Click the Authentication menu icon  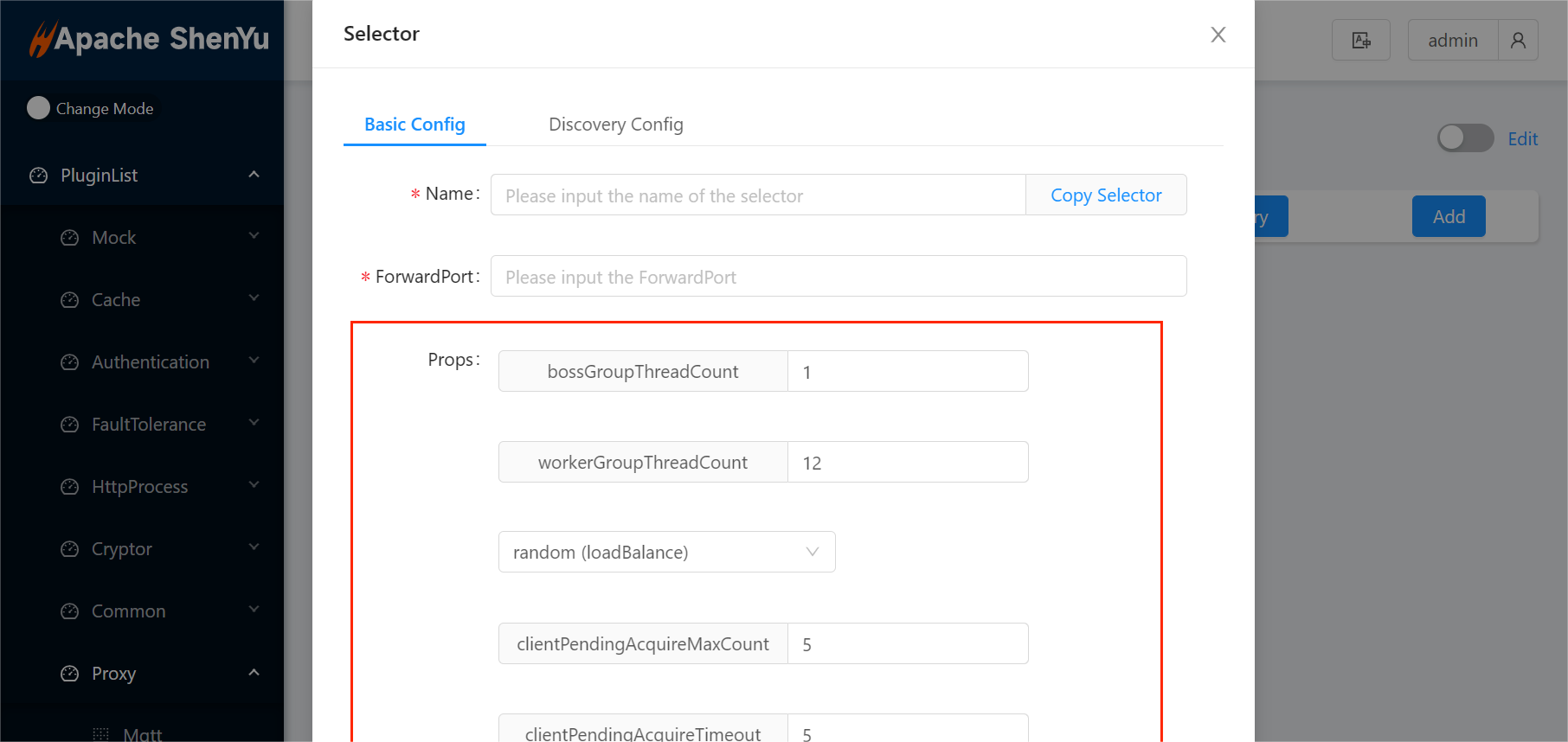tap(70, 362)
